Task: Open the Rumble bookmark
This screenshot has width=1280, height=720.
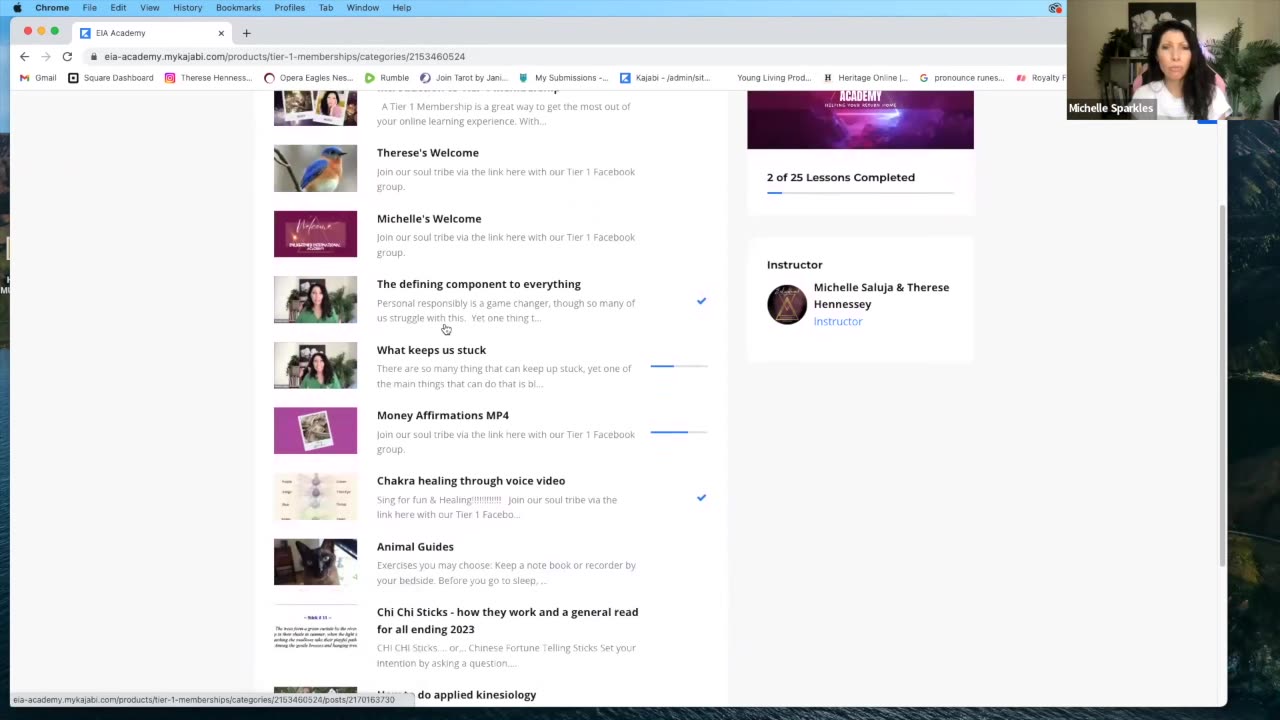Action: [386, 78]
